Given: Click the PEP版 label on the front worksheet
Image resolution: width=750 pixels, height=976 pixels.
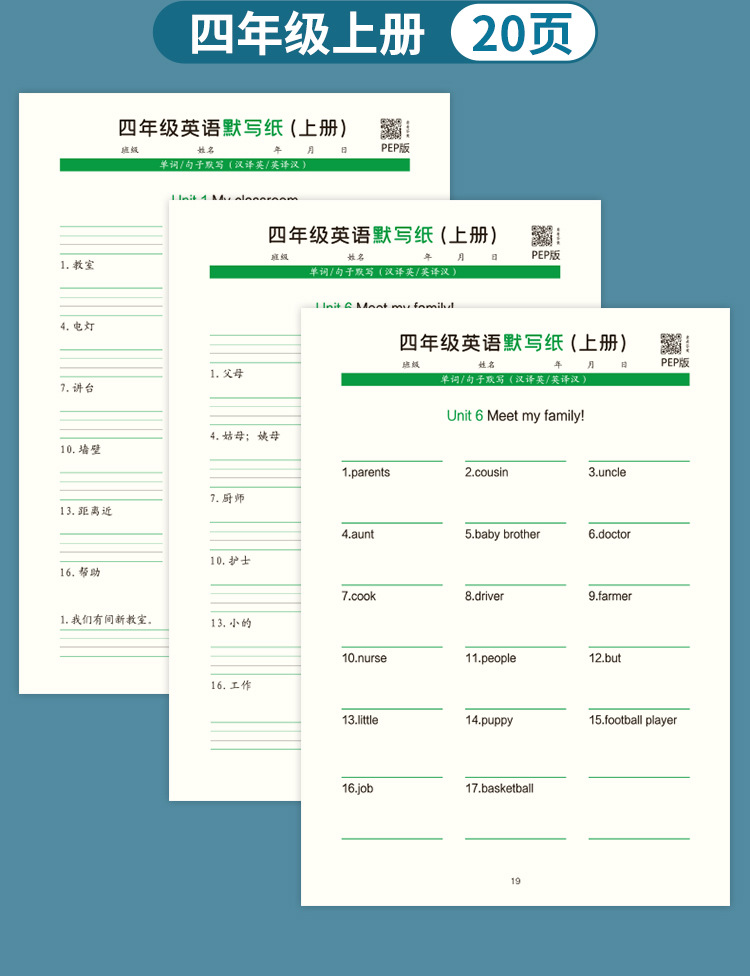Looking at the screenshot, I should coord(675,362).
